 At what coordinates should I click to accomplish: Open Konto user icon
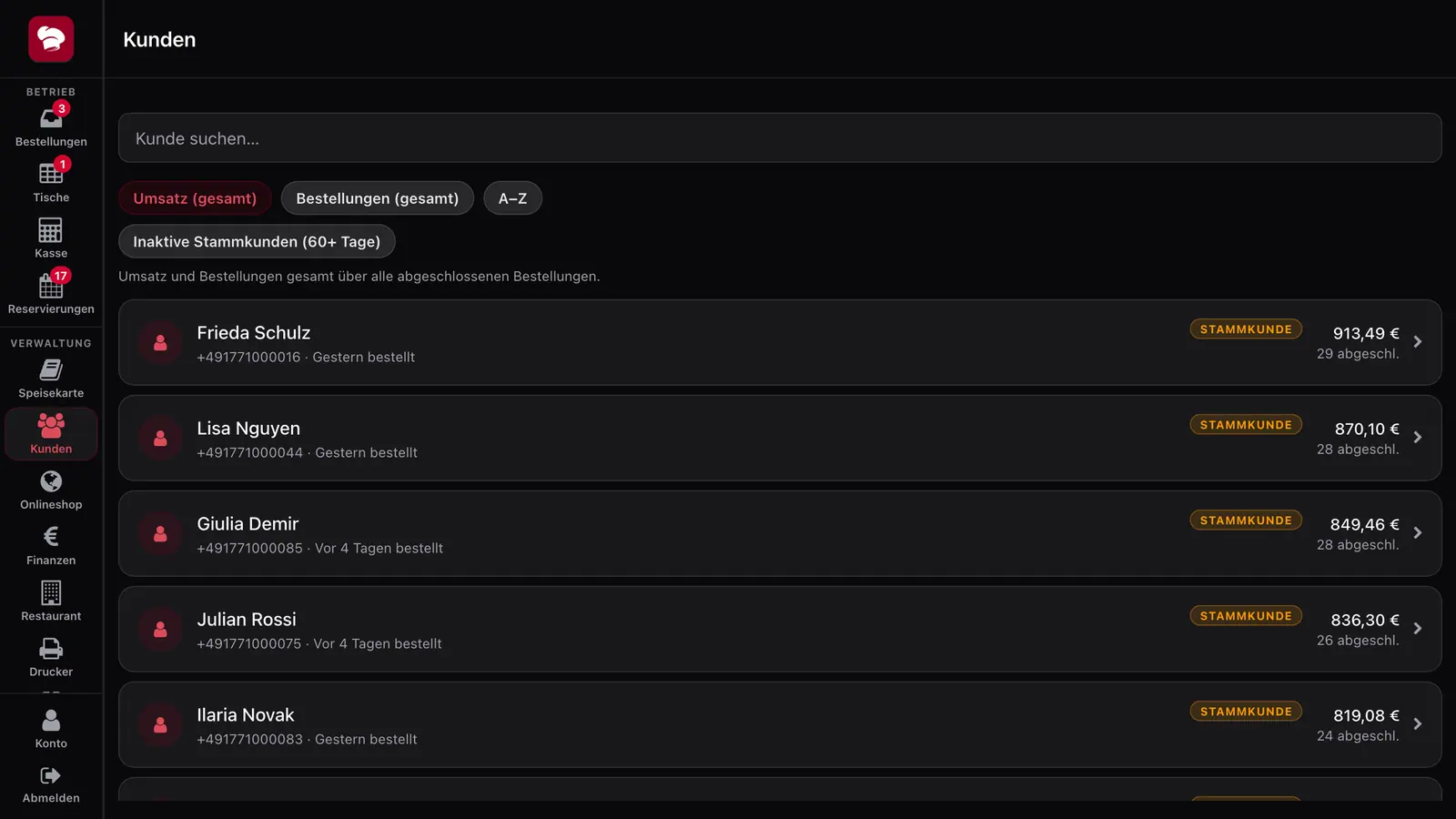51,720
